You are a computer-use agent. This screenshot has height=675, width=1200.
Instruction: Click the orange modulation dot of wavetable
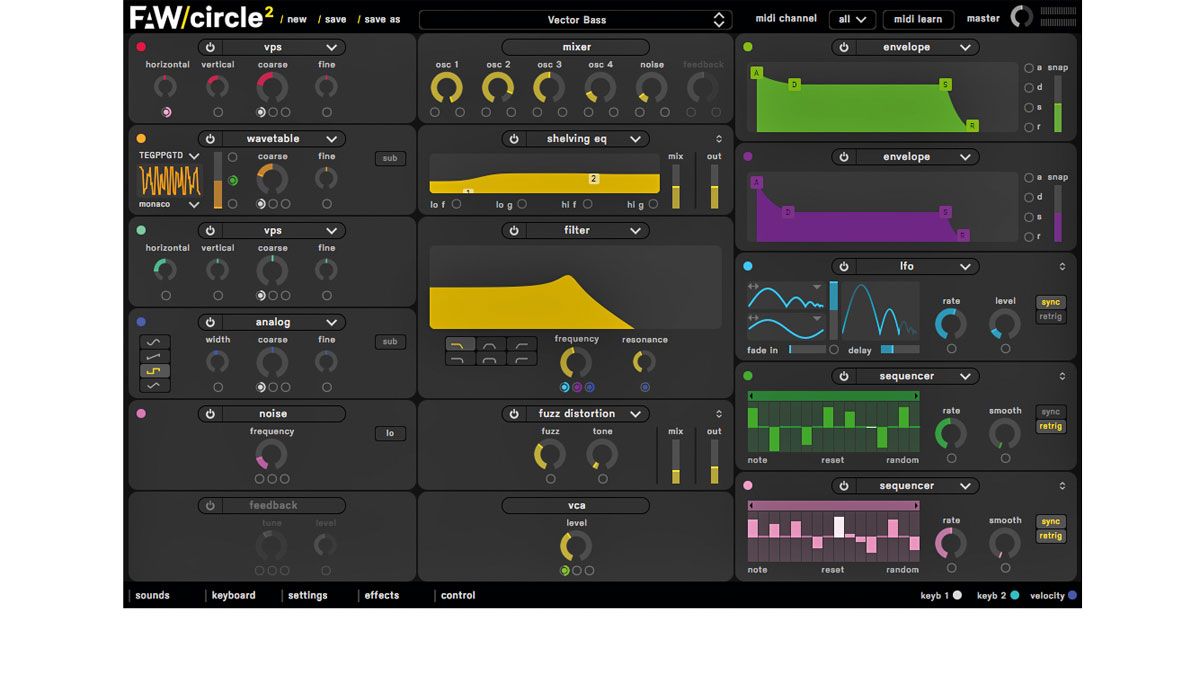[x=141, y=139]
